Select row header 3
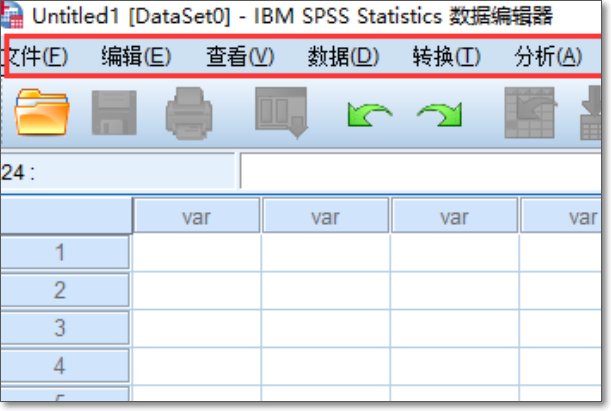This screenshot has height=411, width=611. (65, 328)
